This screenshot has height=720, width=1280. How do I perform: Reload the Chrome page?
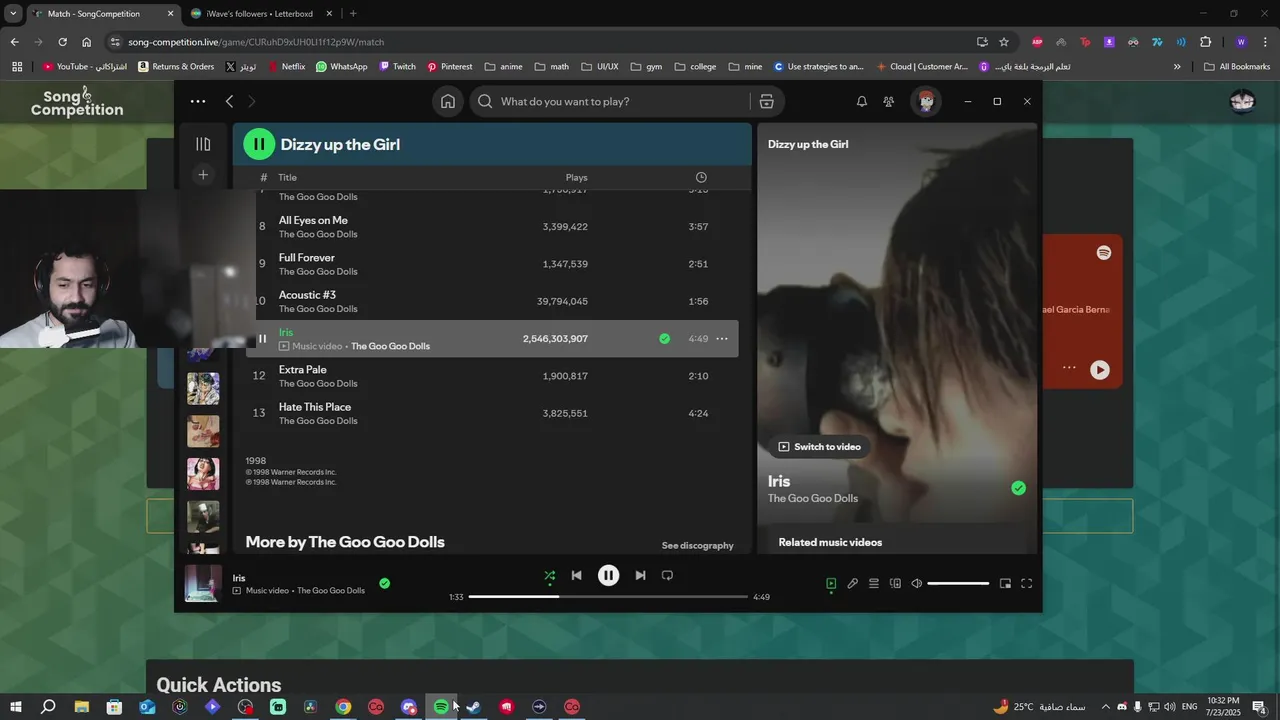click(62, 42)
